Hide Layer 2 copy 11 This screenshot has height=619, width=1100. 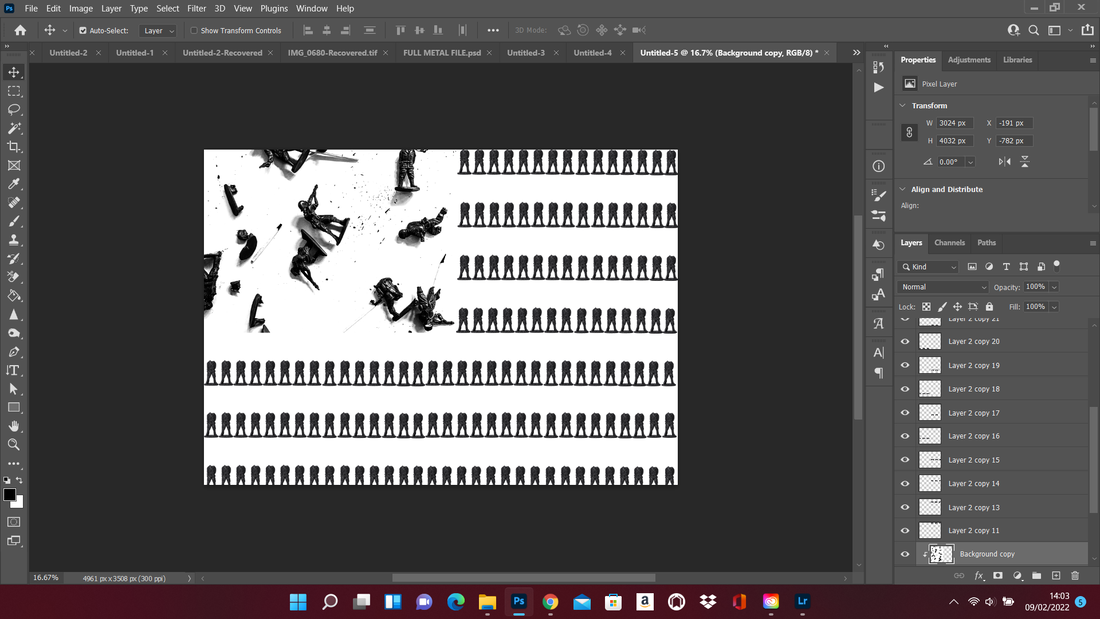(905, 531)
